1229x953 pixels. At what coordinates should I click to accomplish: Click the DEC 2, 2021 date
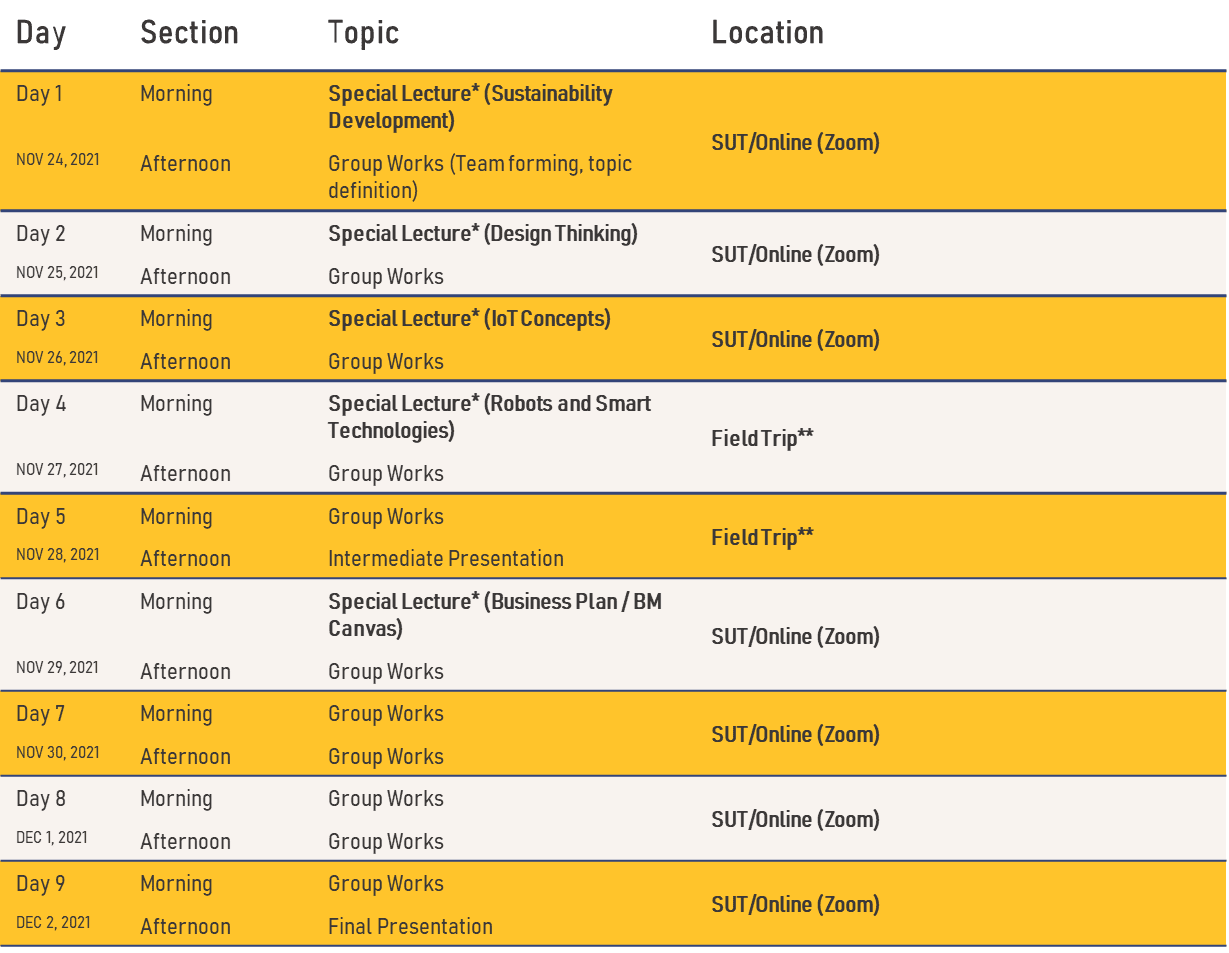click(53, 922)
